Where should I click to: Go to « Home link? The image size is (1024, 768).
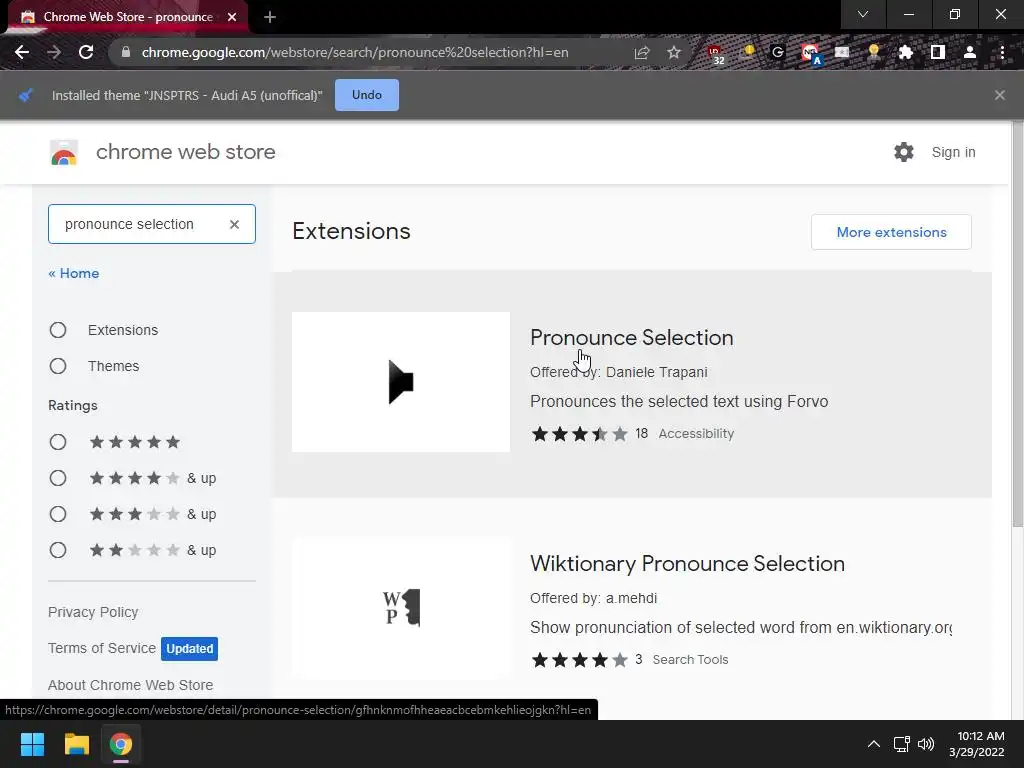(x=74, y=273)
